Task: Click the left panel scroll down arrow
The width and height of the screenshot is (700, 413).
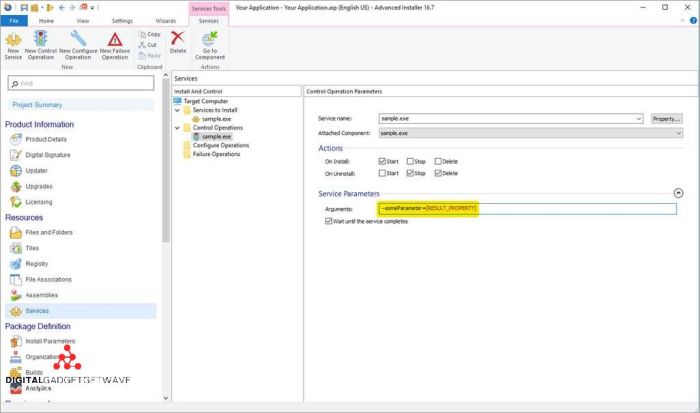Action: [166, 397]
